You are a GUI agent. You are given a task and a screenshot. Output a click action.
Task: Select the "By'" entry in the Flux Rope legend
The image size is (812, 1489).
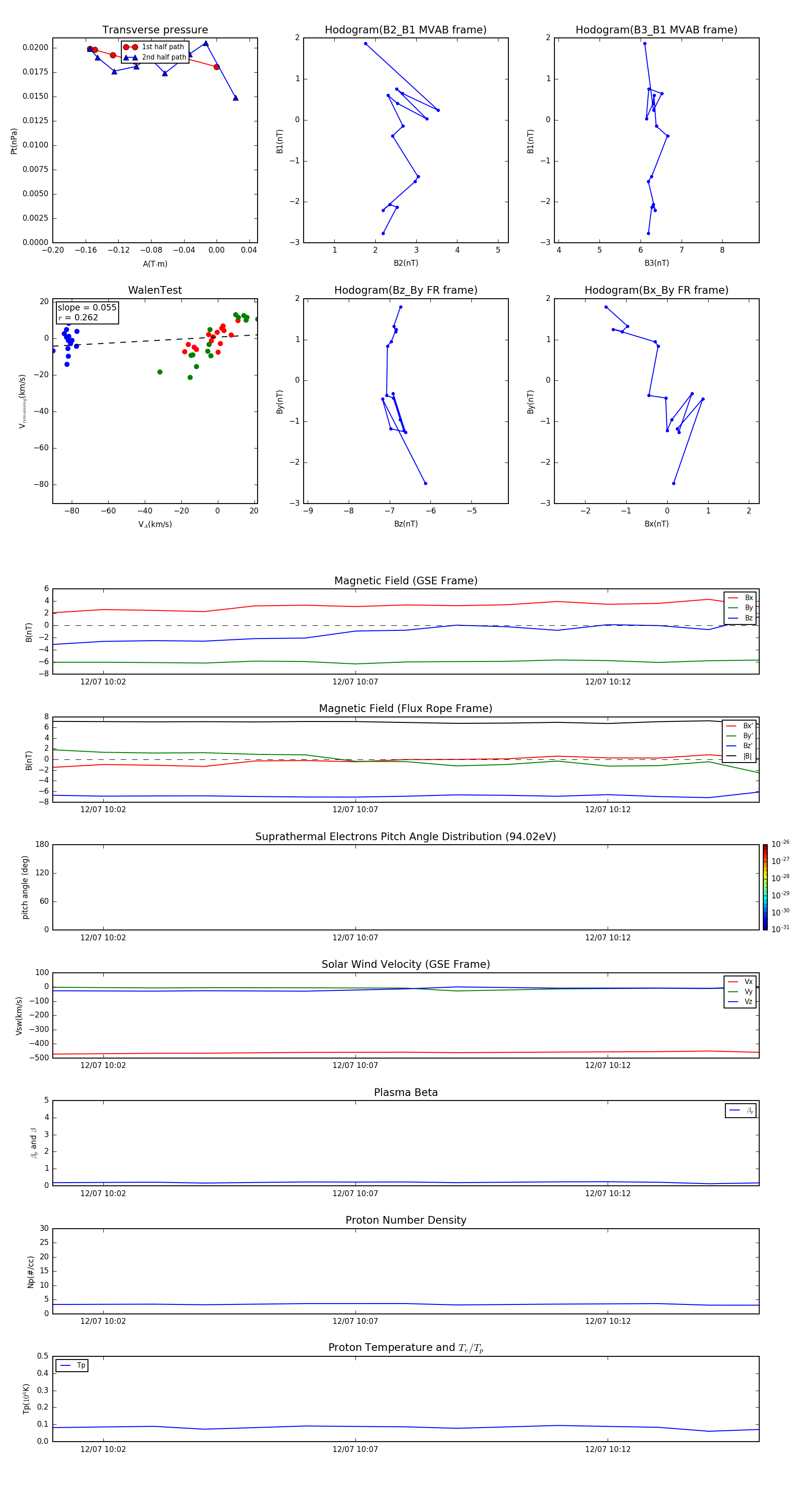click(x=739, y=736)
